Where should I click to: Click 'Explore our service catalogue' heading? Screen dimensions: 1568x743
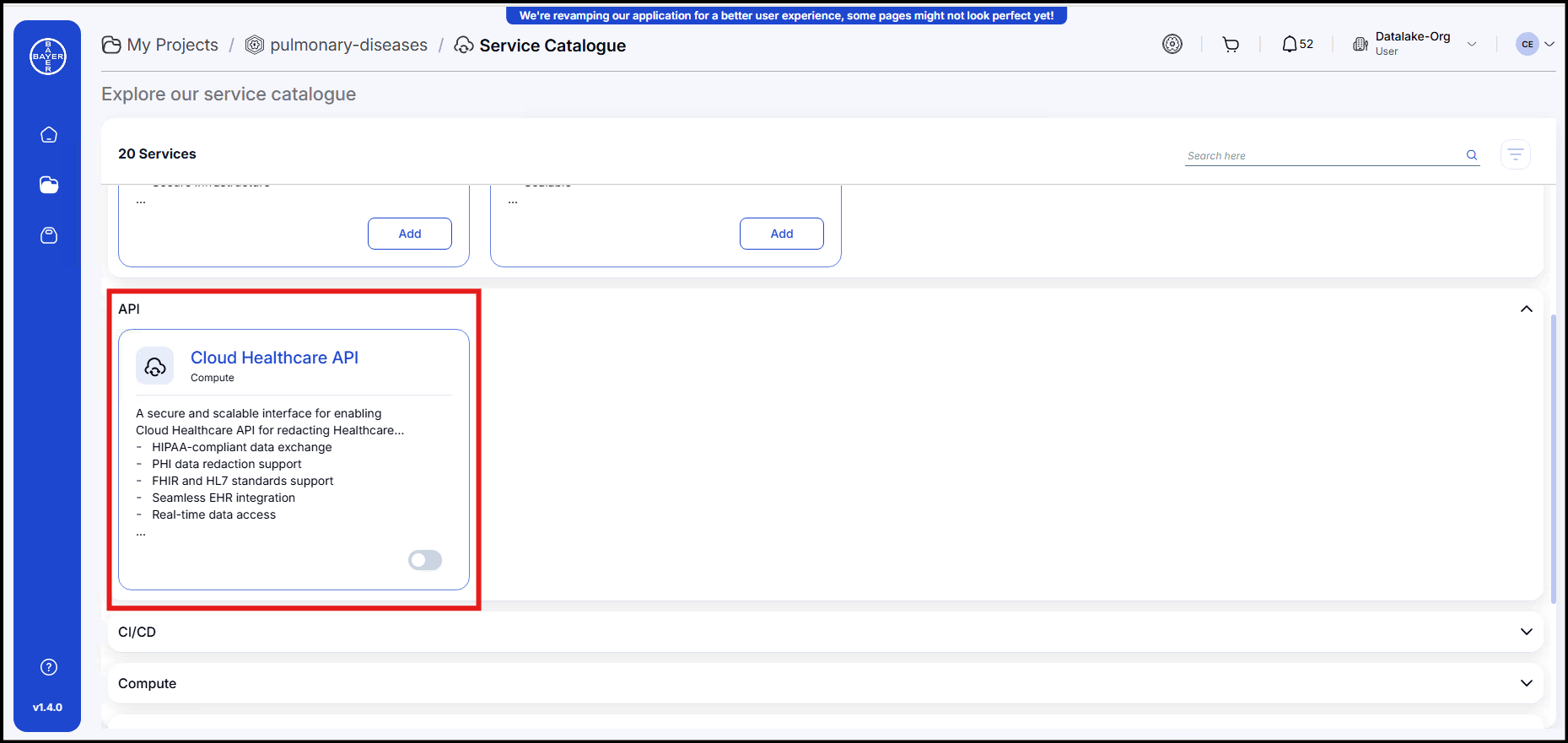[229, 94]
